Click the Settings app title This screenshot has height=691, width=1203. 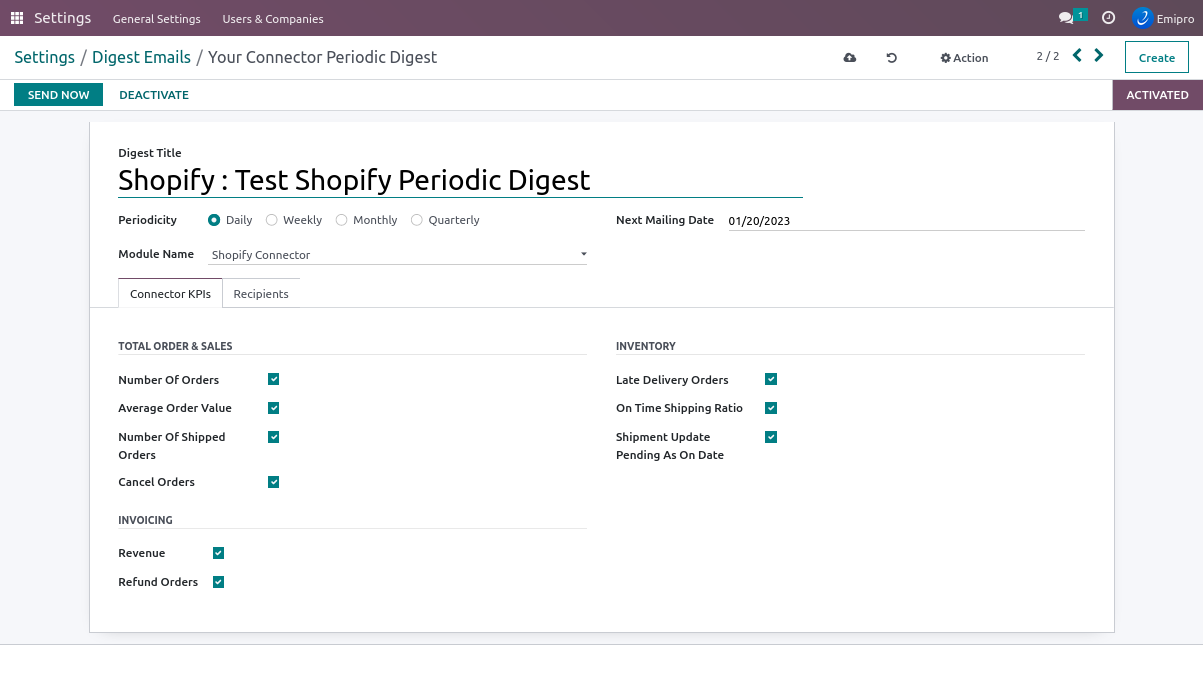(x=62, y=18)
